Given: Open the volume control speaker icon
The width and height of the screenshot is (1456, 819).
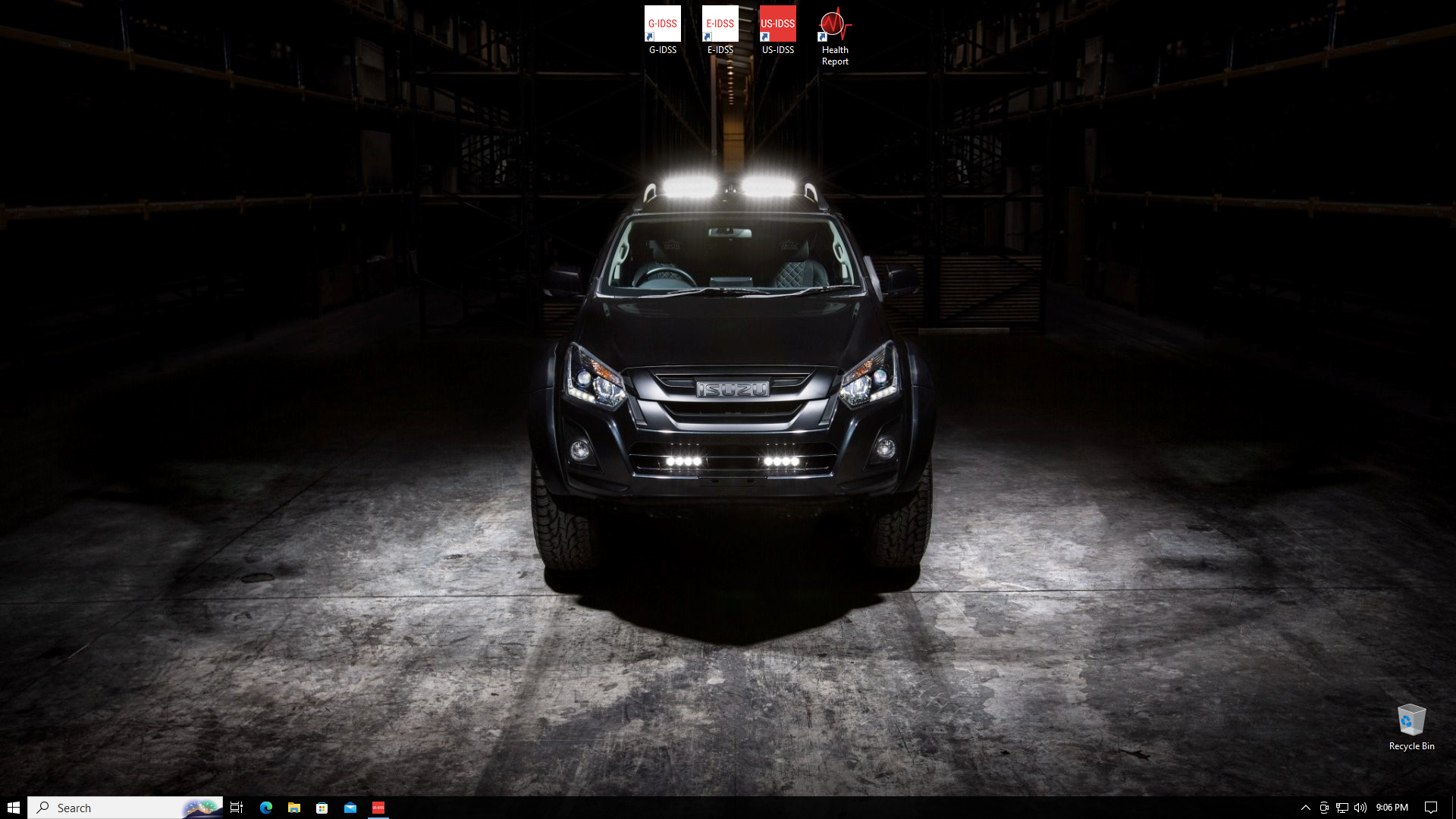Looking at the screenshot, I should [1360, 808].
